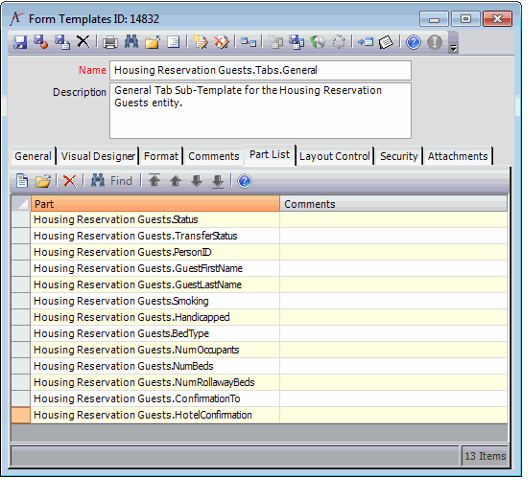528x482 pixels.
Task: Click the red X delete part icon
Action: tap(70, 181)
